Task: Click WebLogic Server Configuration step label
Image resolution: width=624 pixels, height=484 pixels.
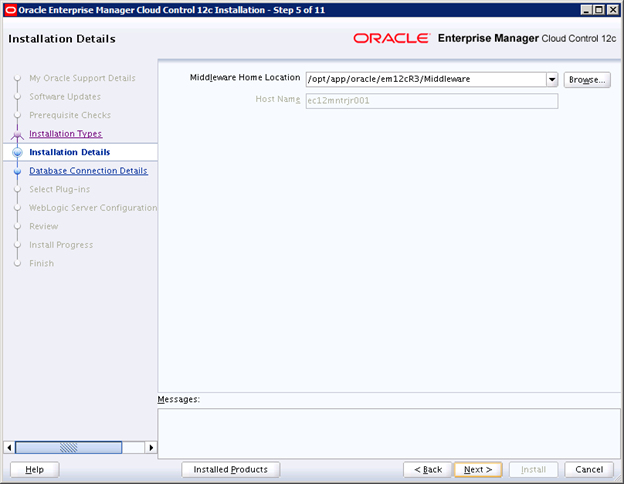Action: (x=93, y=208)
